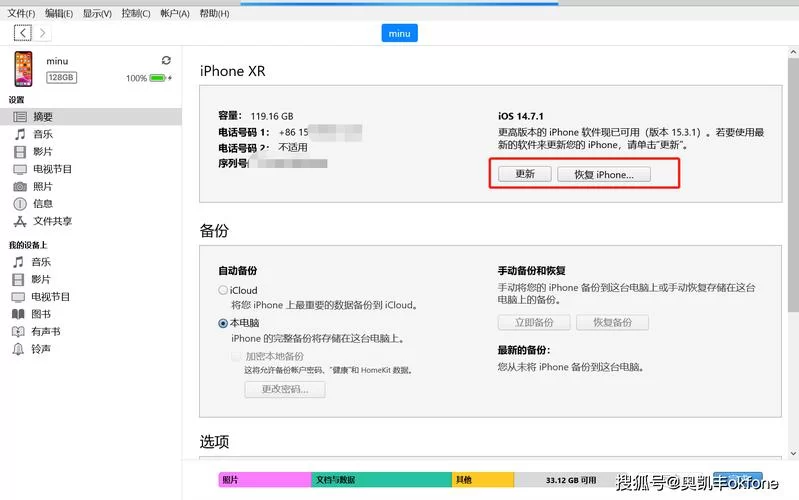The height and width of the screenshot is (500, 799).
Task: Click the green battery charge icon
Action: pyautogui.click(x=158, y=78)
